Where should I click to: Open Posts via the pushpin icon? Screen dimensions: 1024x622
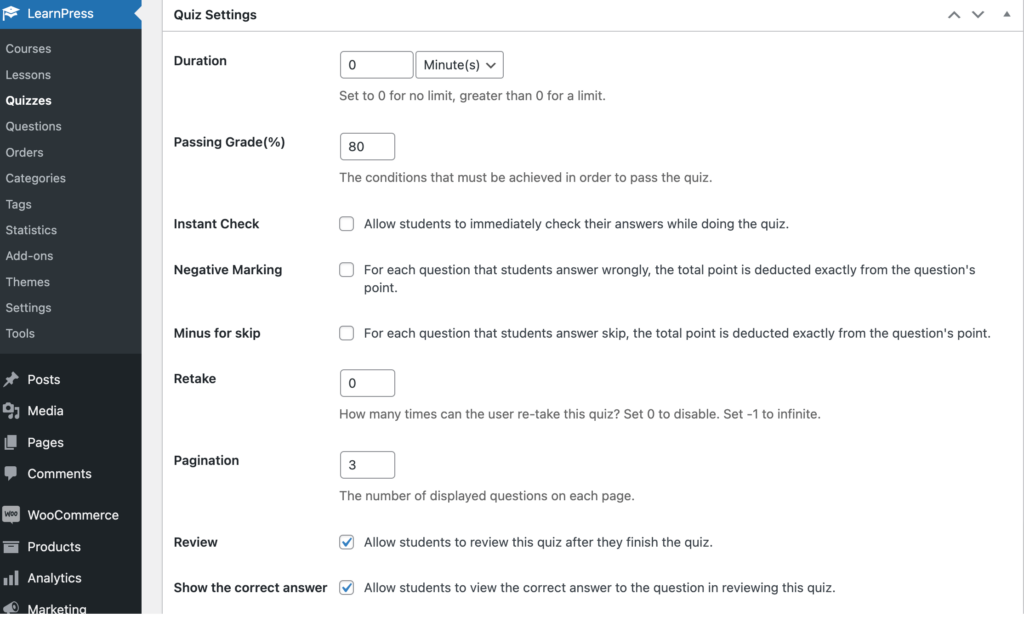(x=11, y=379)
